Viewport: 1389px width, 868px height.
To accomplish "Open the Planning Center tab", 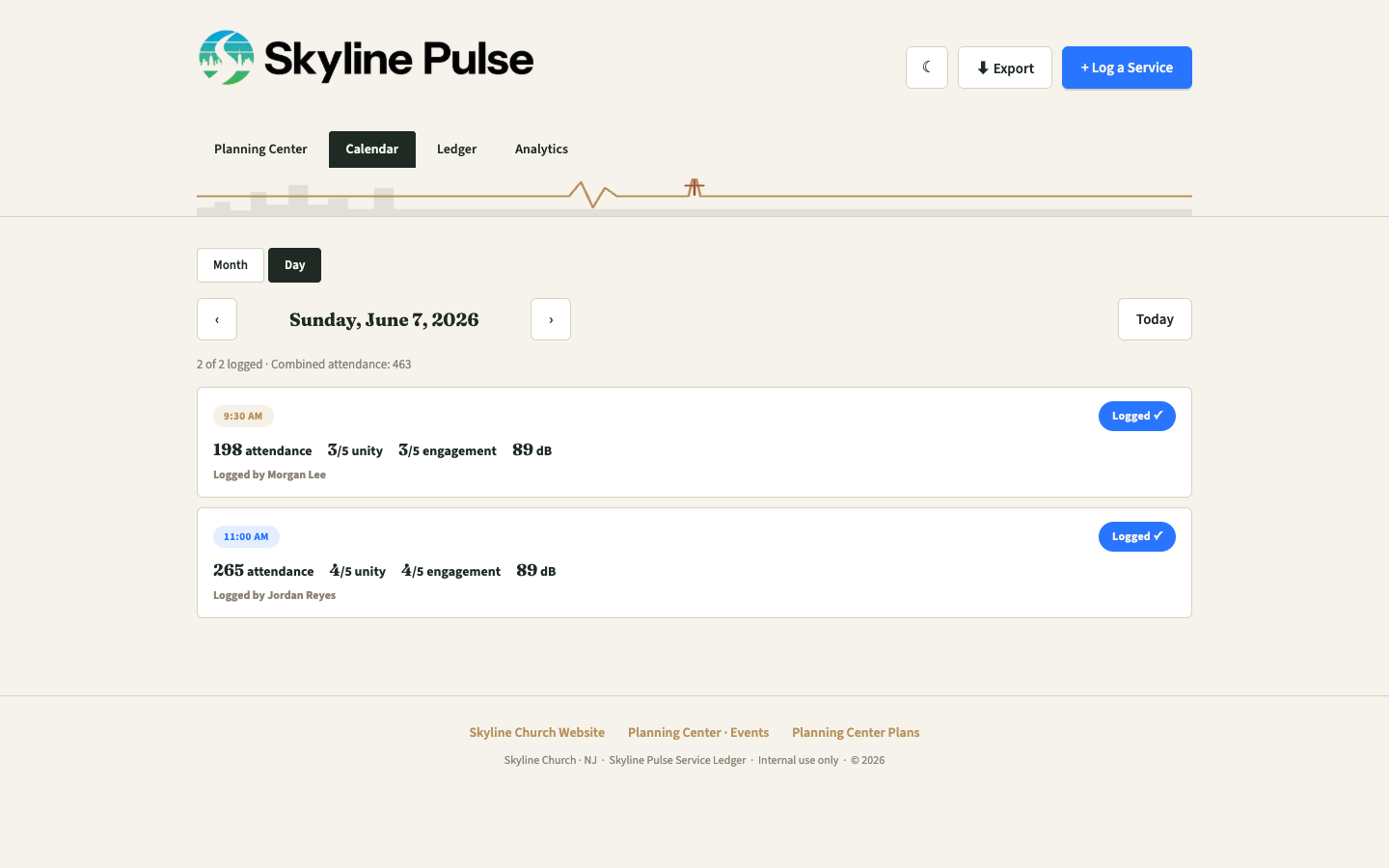I will click(x=260, y=149).
